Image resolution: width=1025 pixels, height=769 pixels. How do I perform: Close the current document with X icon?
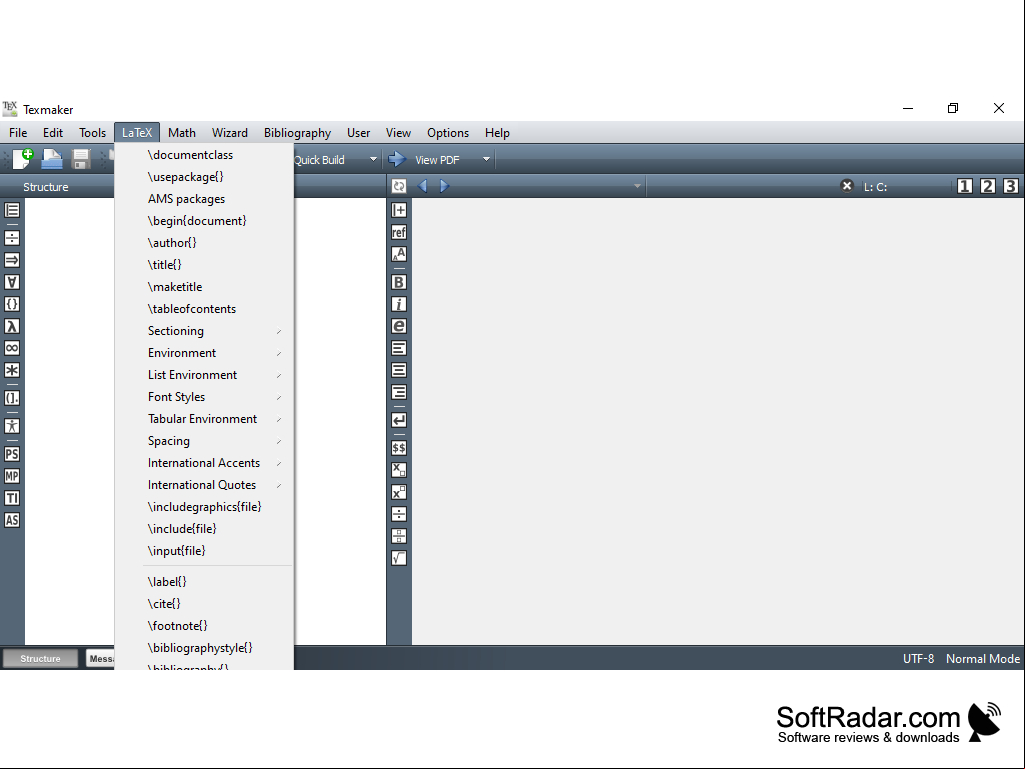click(847, 186)
